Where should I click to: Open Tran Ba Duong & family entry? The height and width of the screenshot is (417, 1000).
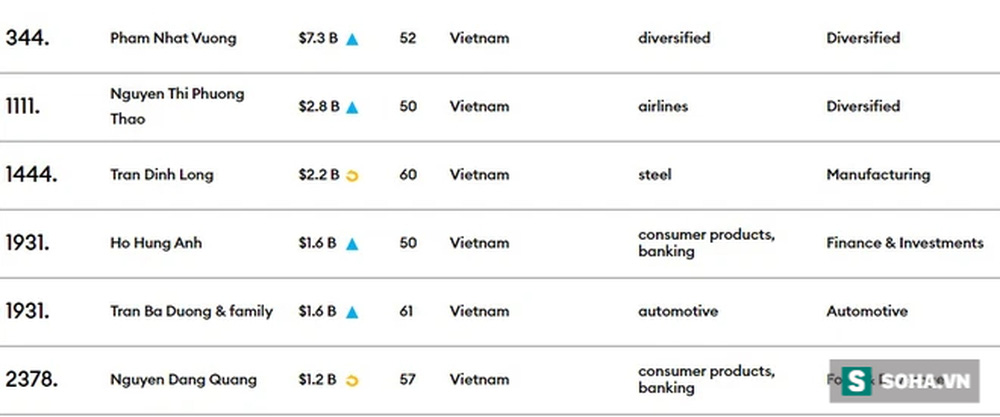pos(191,311)
